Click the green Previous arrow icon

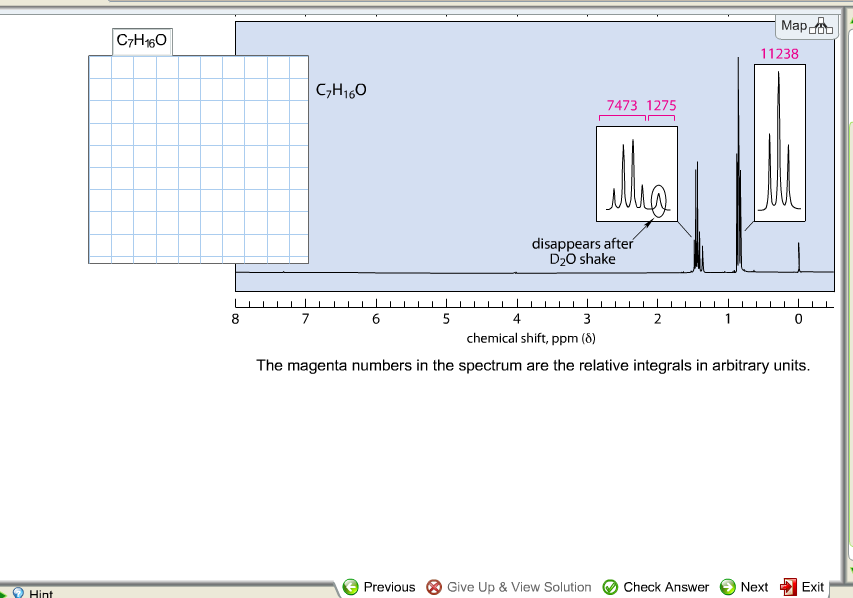click(351, 587)
